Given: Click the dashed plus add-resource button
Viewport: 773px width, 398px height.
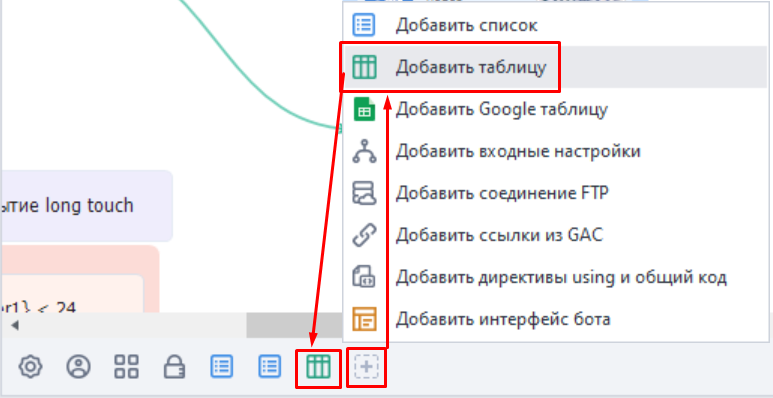Looking at the screenshot, I should tap(367, 367).
